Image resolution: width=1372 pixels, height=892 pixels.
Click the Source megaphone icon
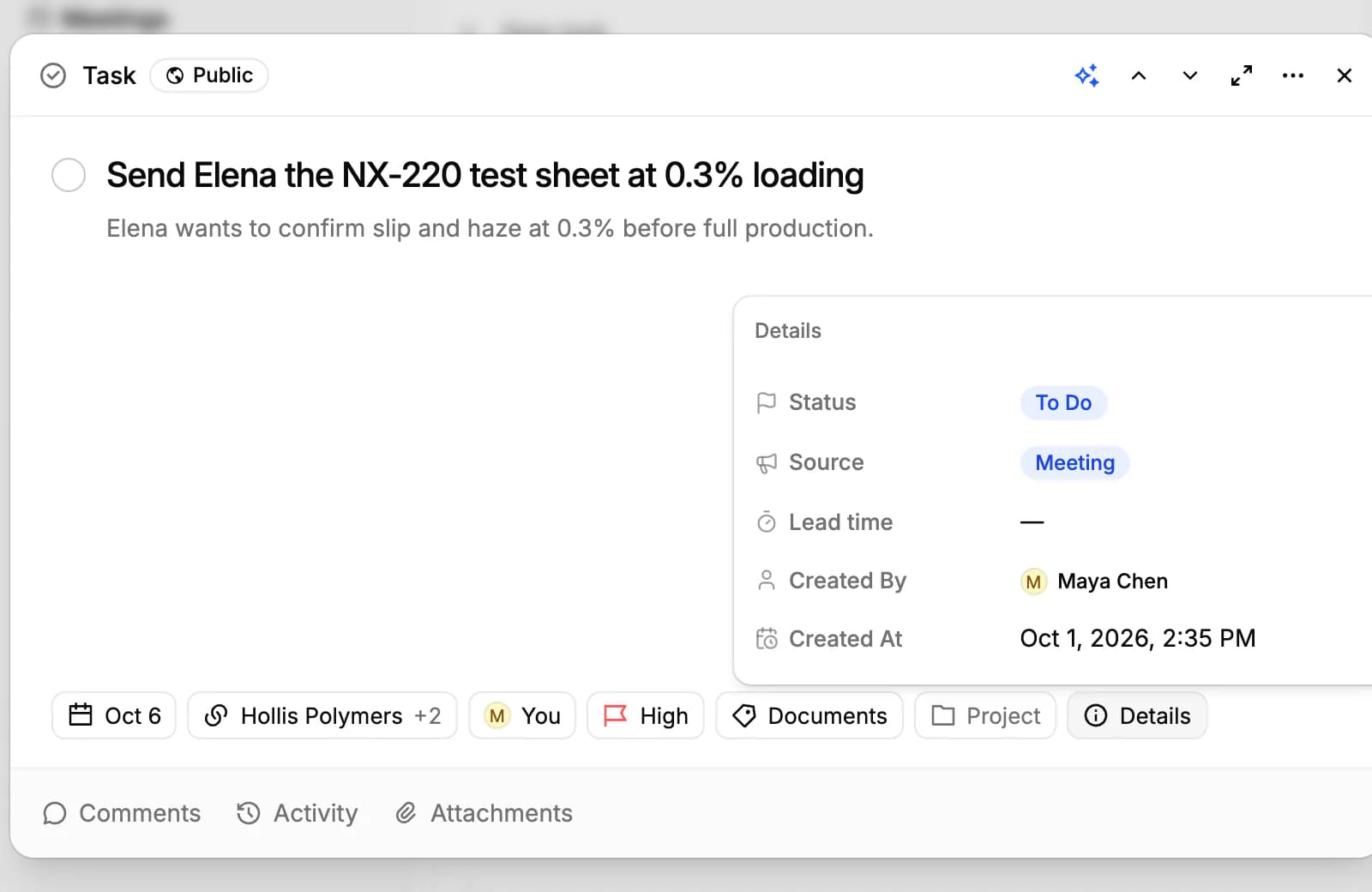click(767, 463)
